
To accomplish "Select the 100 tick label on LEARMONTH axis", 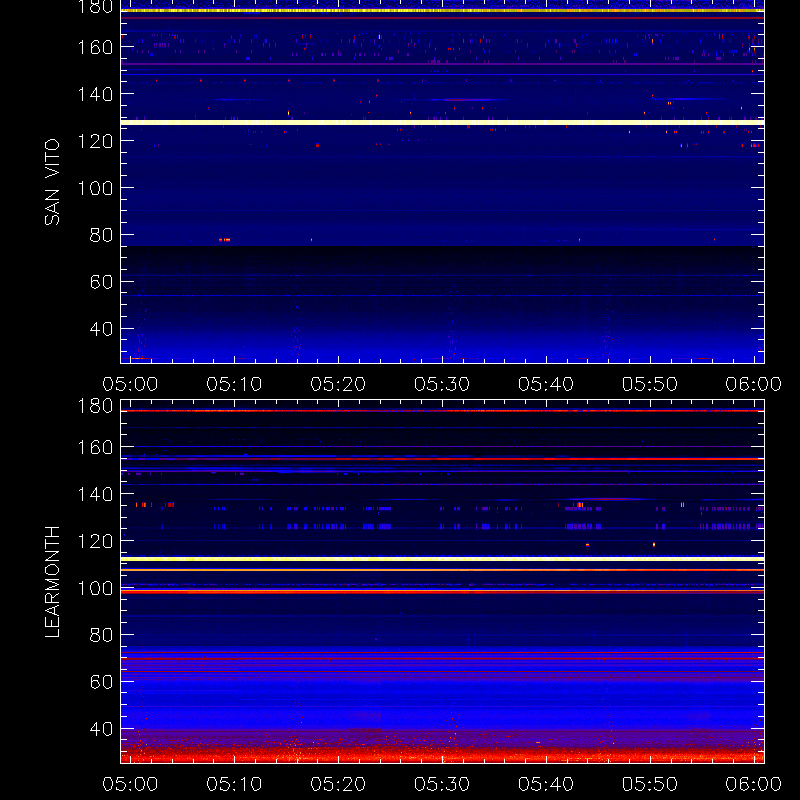I will point(95,588).
